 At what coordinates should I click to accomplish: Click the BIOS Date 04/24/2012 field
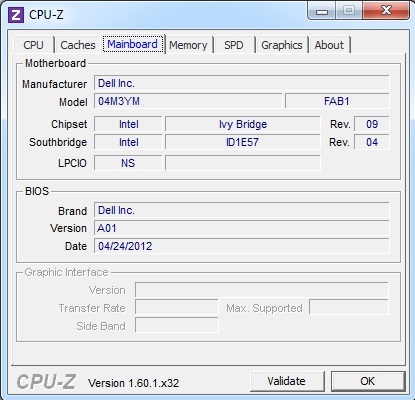coord(241,246)
